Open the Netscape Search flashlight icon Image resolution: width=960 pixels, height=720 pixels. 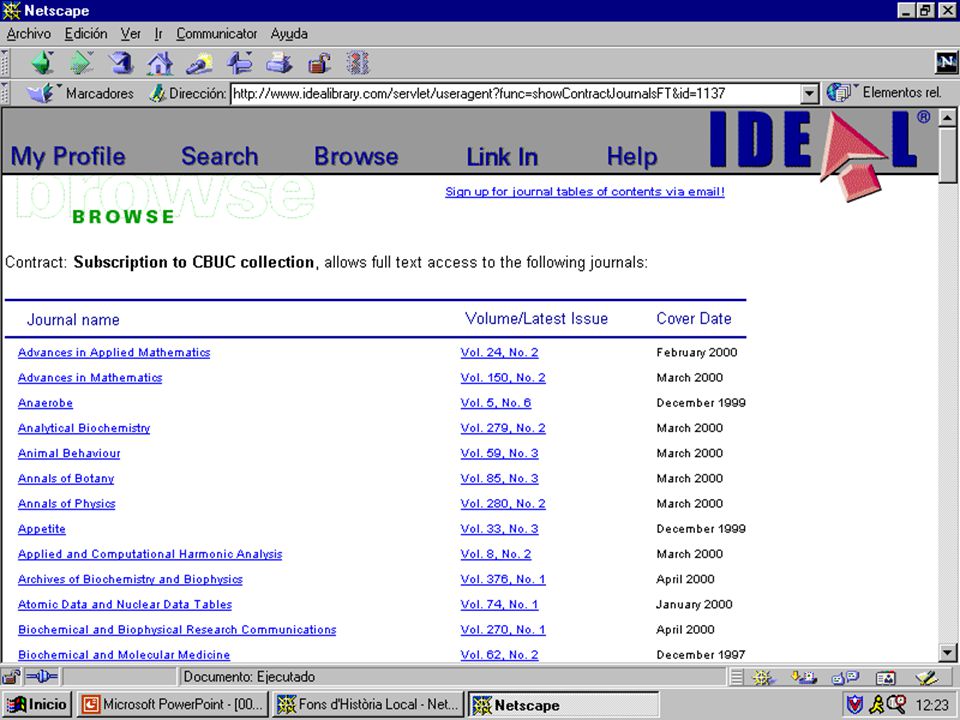click(x=200, y=63)
